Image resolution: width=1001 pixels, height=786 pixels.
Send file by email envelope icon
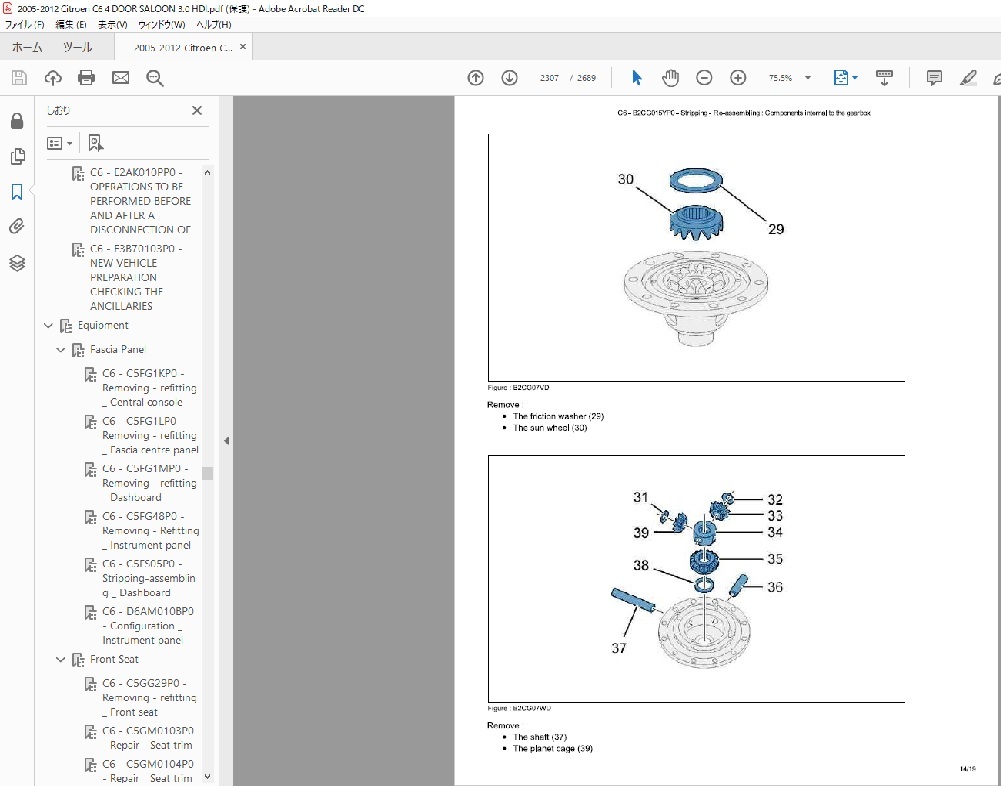121,78
